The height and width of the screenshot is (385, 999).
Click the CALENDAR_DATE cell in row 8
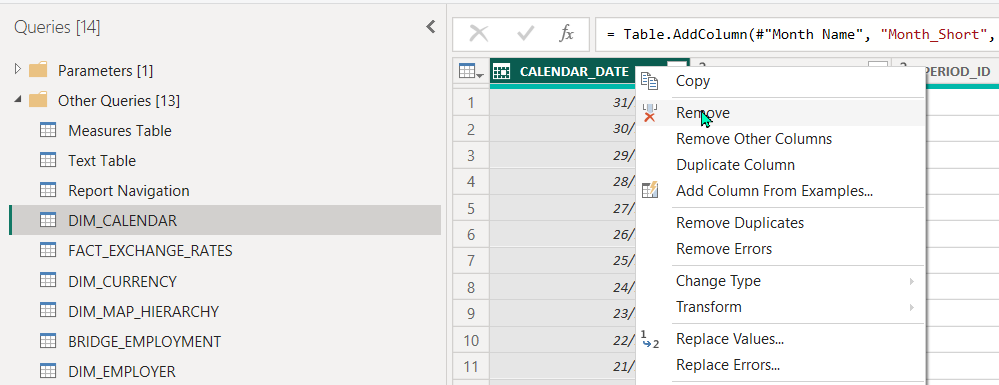[563, 287]
